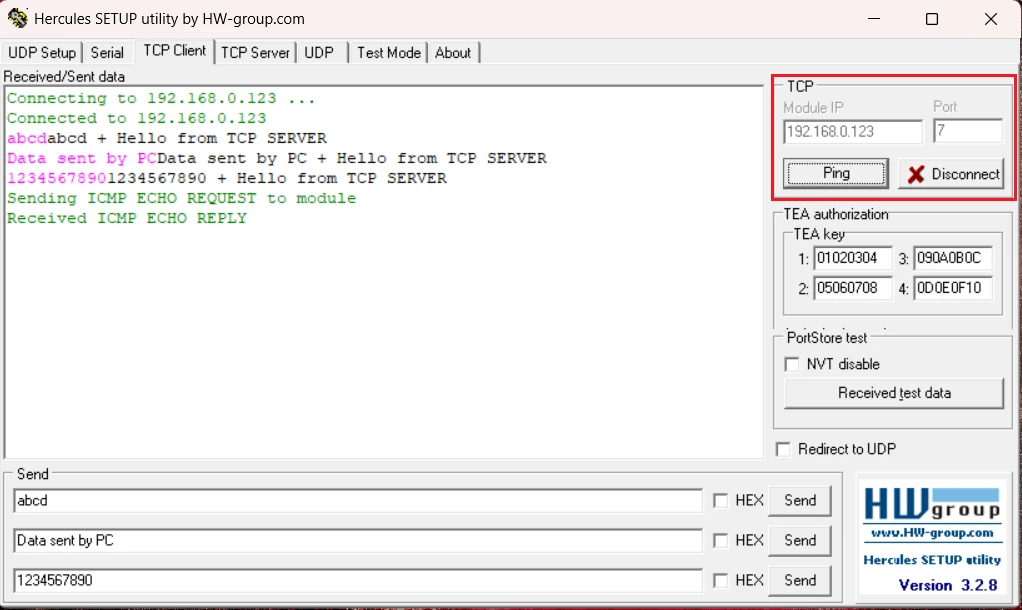1022x610 pixels.
Task: Open the Test Mode tab
Action: point(388,52)
